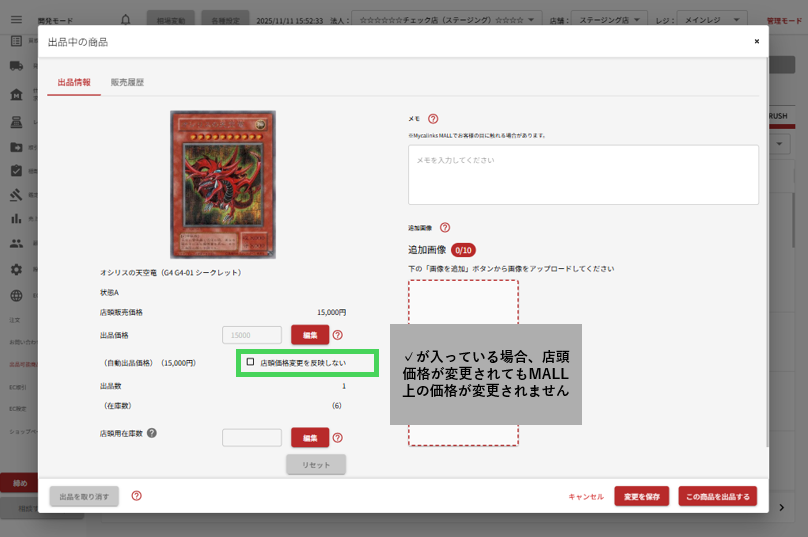Open the レジ メインレジ dropdown
The width and height of the screenshot is (808, 537).
(x=712, y=19)
